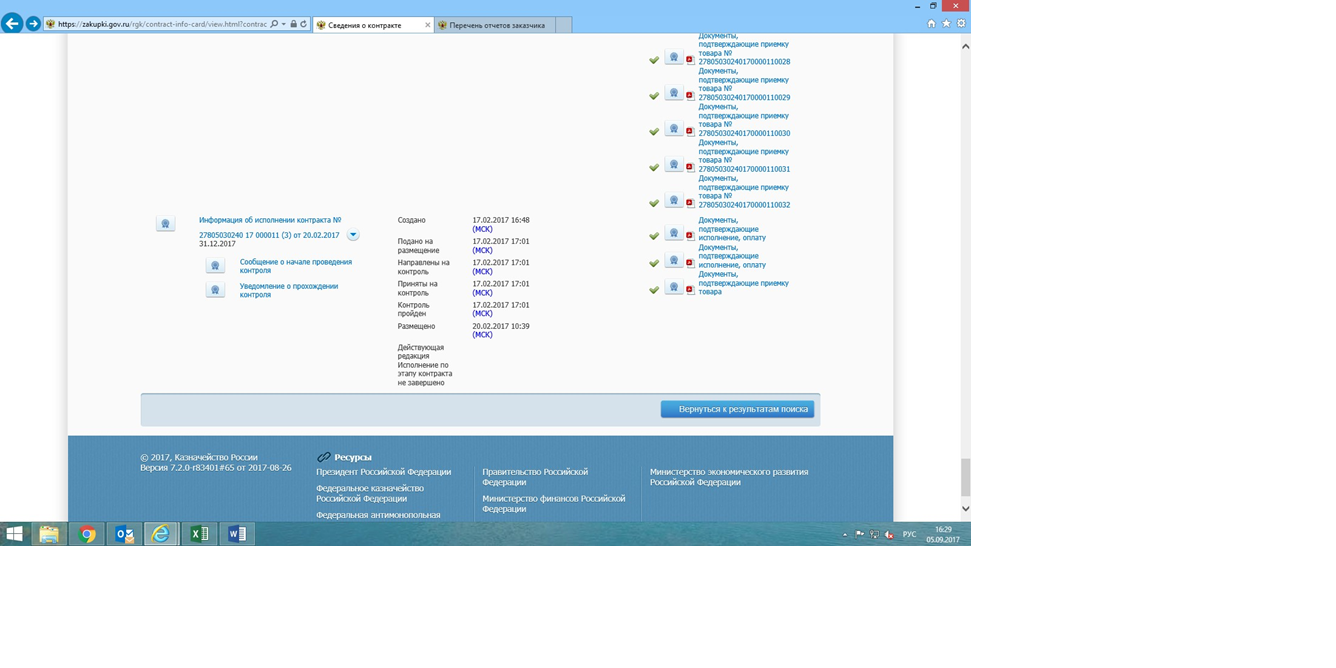Download PDF icon of document №27805030240170000110028

click(690, 60)
